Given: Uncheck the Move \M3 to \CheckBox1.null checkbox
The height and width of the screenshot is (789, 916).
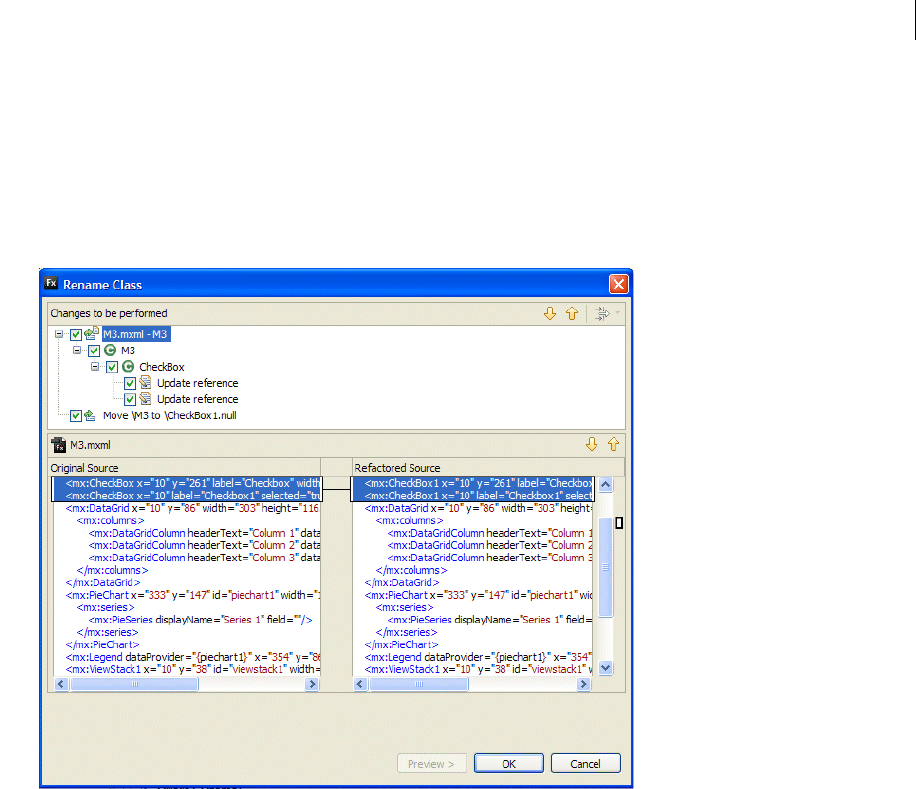Looking at the screenshot, I should (x=76, y=416).
